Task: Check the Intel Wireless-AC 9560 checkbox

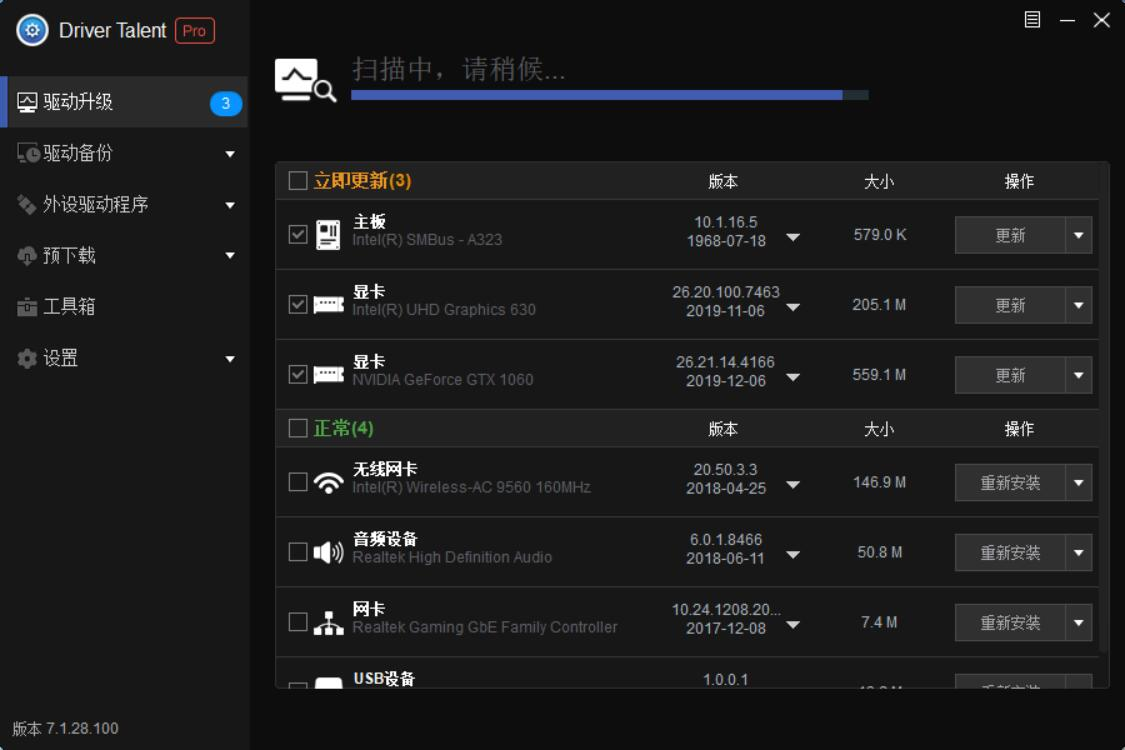Action: (298, 482)
